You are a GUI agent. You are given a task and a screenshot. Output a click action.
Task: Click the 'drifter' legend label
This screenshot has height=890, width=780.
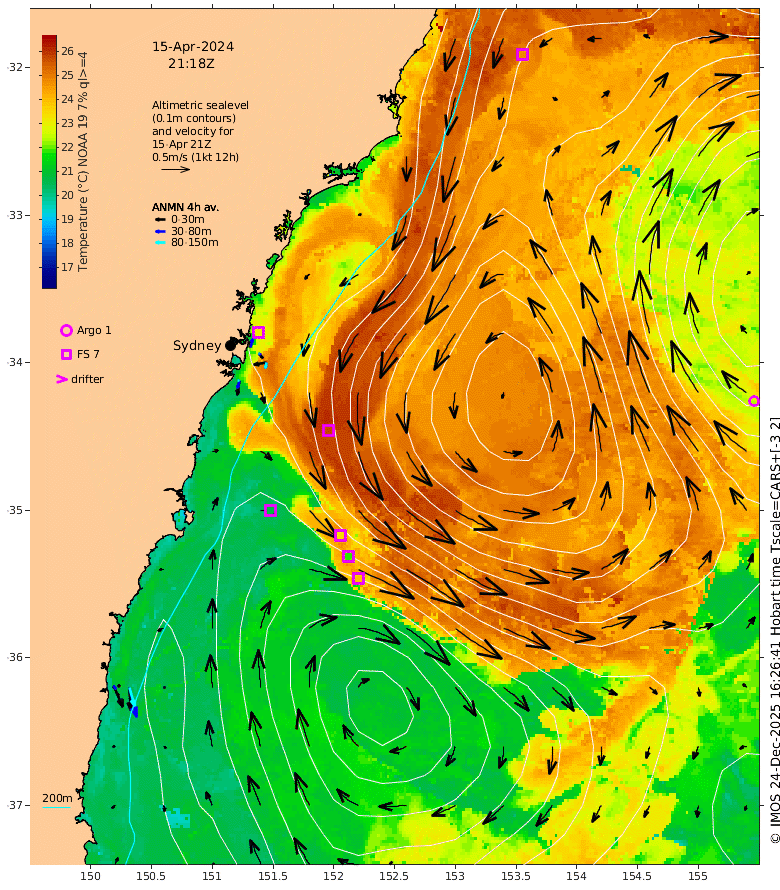(x=87, y=379)
